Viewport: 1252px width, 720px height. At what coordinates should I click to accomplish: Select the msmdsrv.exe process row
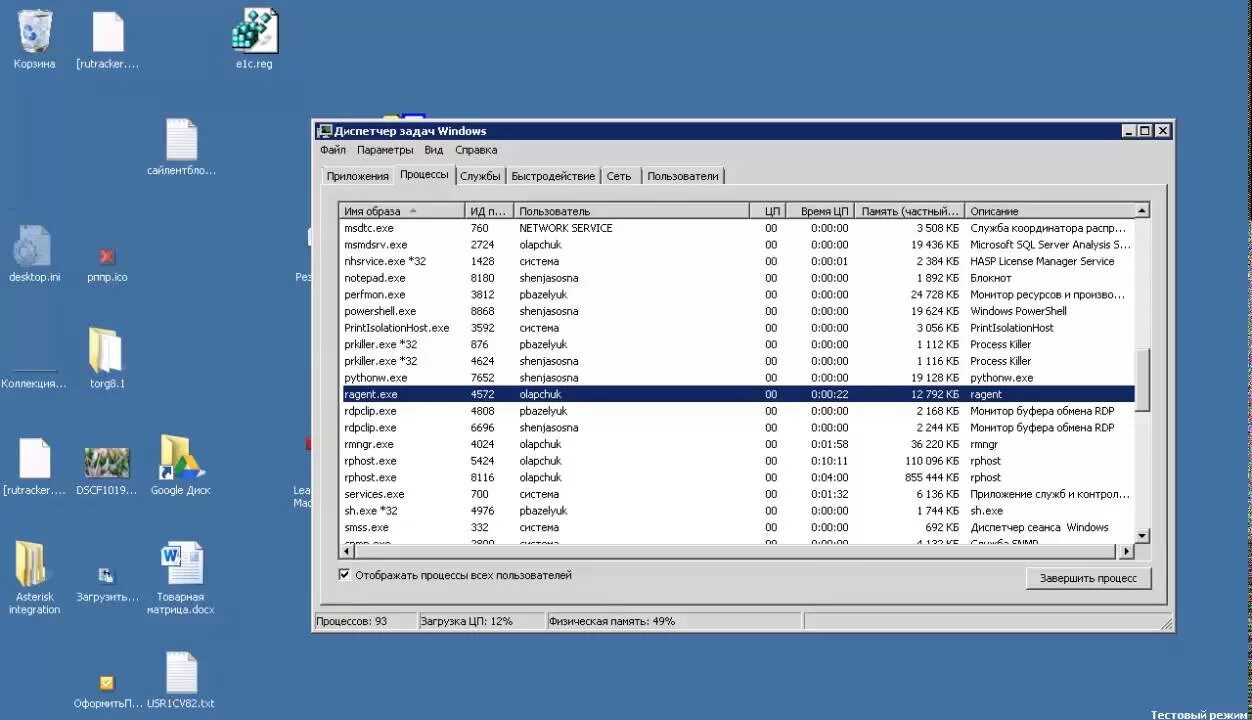[737, 245]
